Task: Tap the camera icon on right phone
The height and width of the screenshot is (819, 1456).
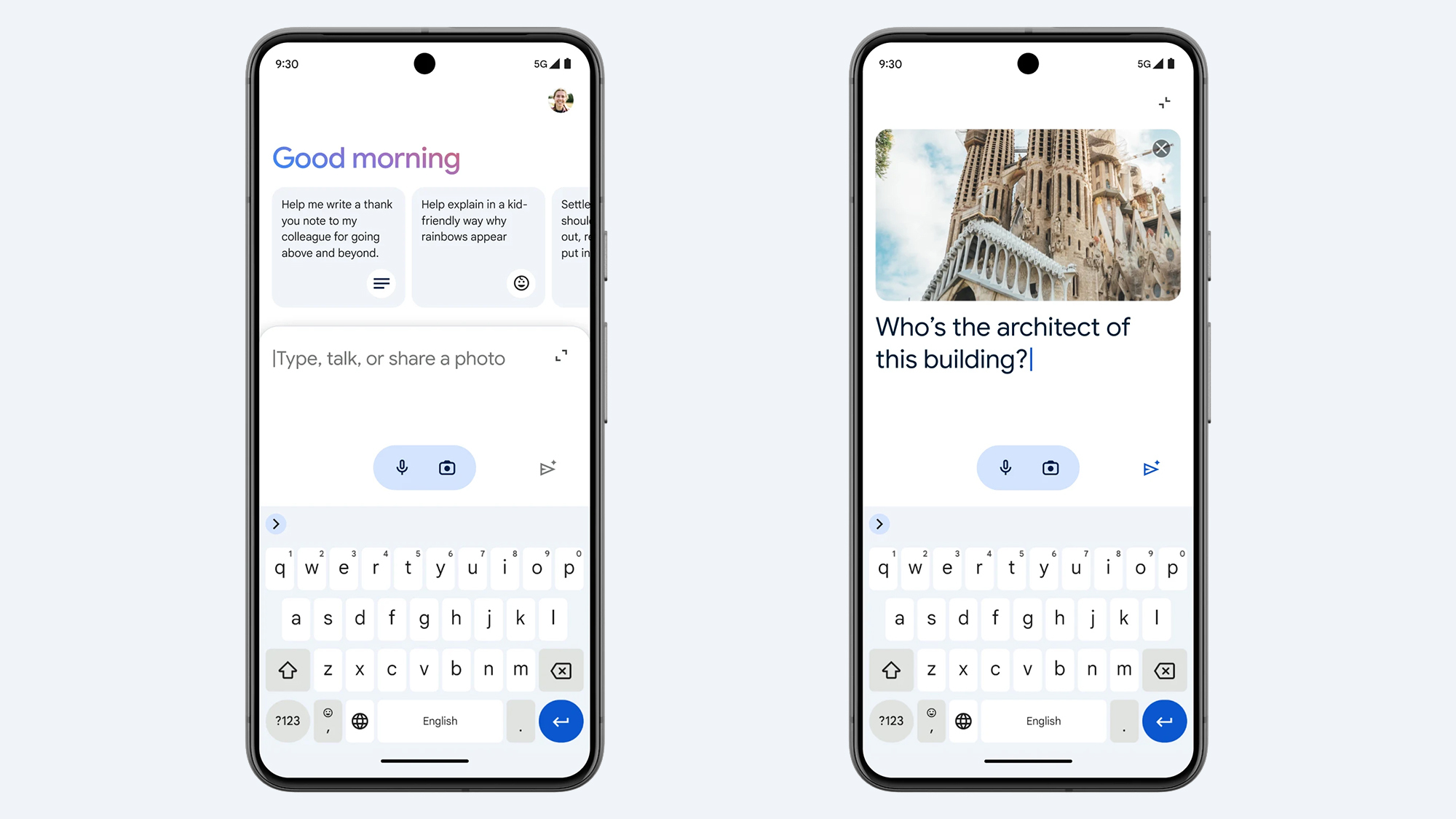Action: (x=1051, y=468)
